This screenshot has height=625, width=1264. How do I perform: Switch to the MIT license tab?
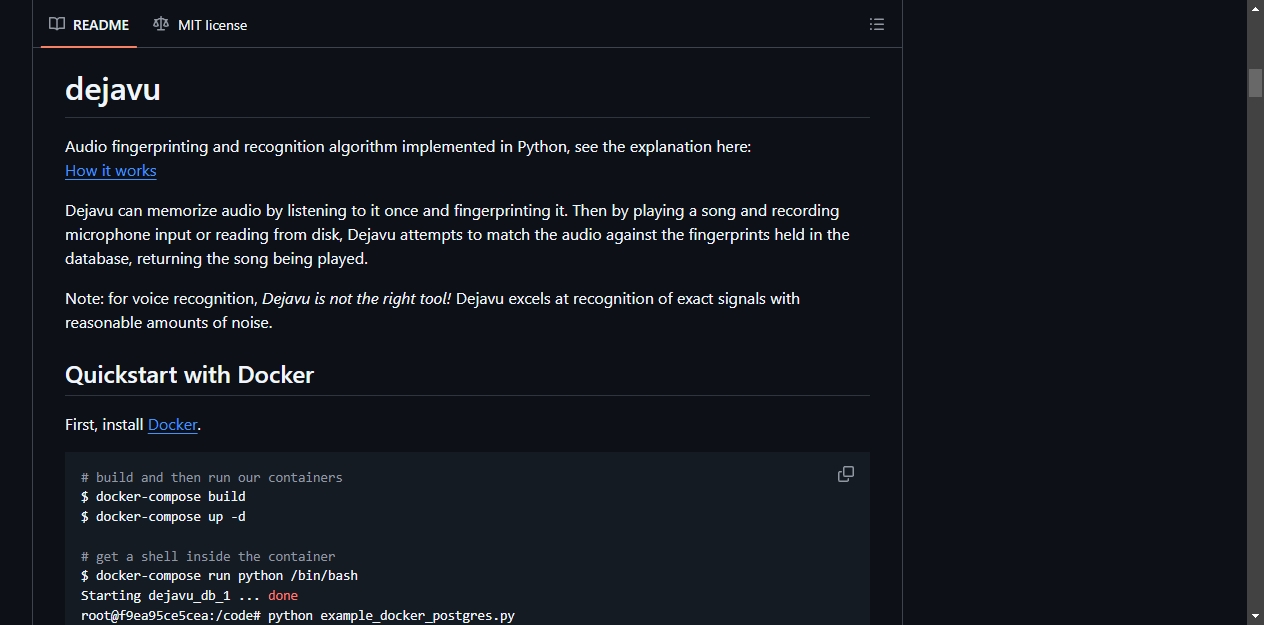200,25
